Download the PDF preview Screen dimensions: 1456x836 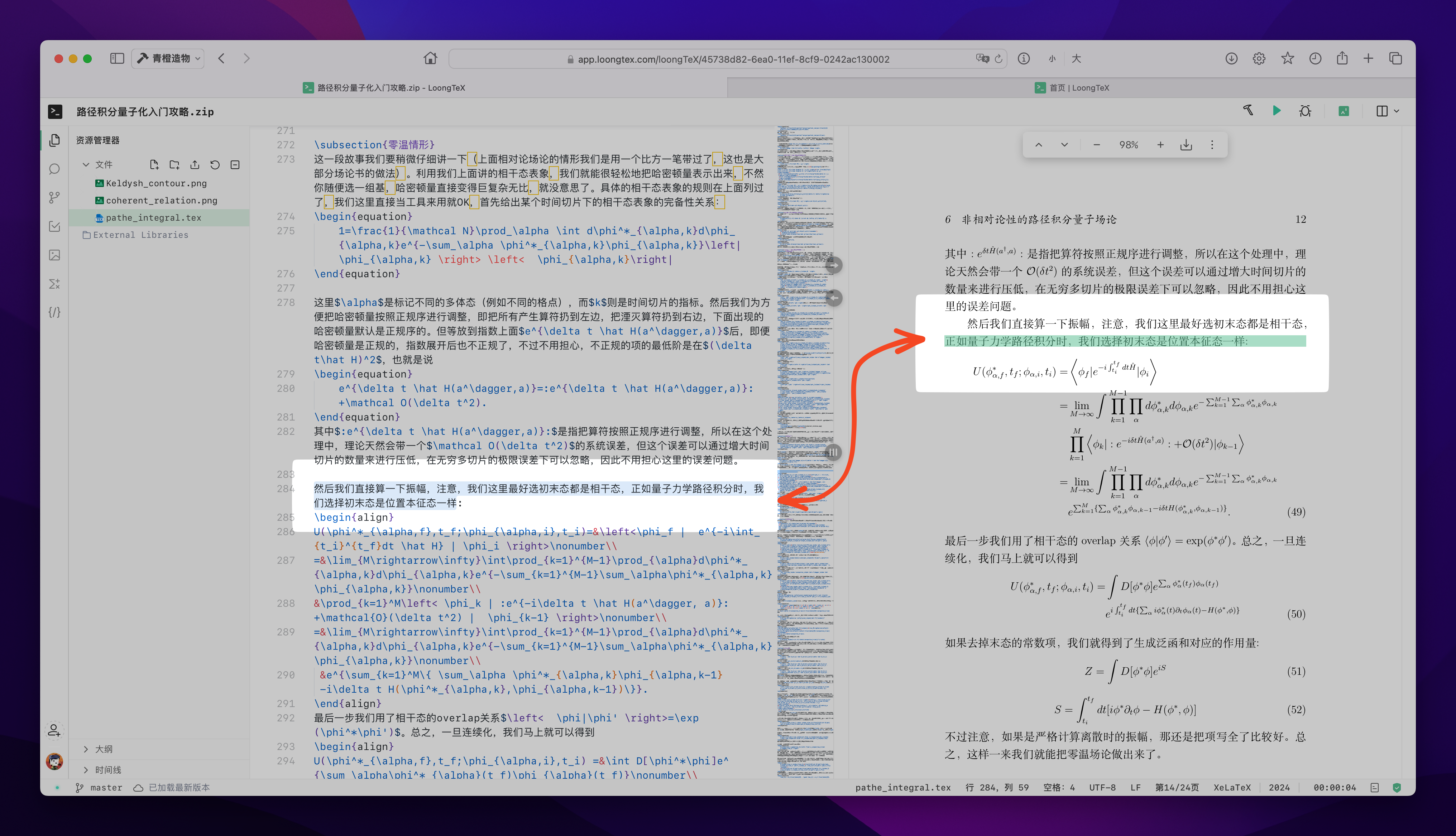(1186, 145)
